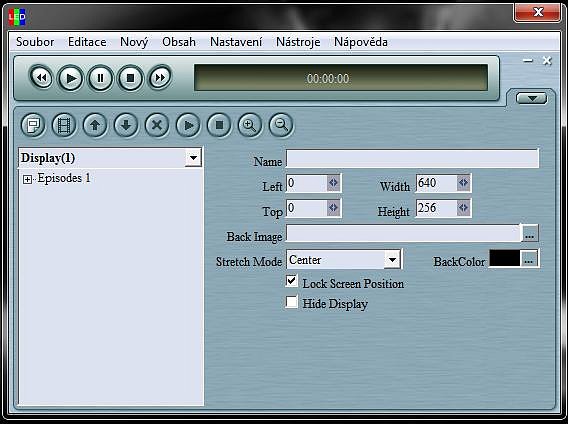Screen dimensions: 568x424
Task: Open the Soubor menu
Action: (35, 42)
